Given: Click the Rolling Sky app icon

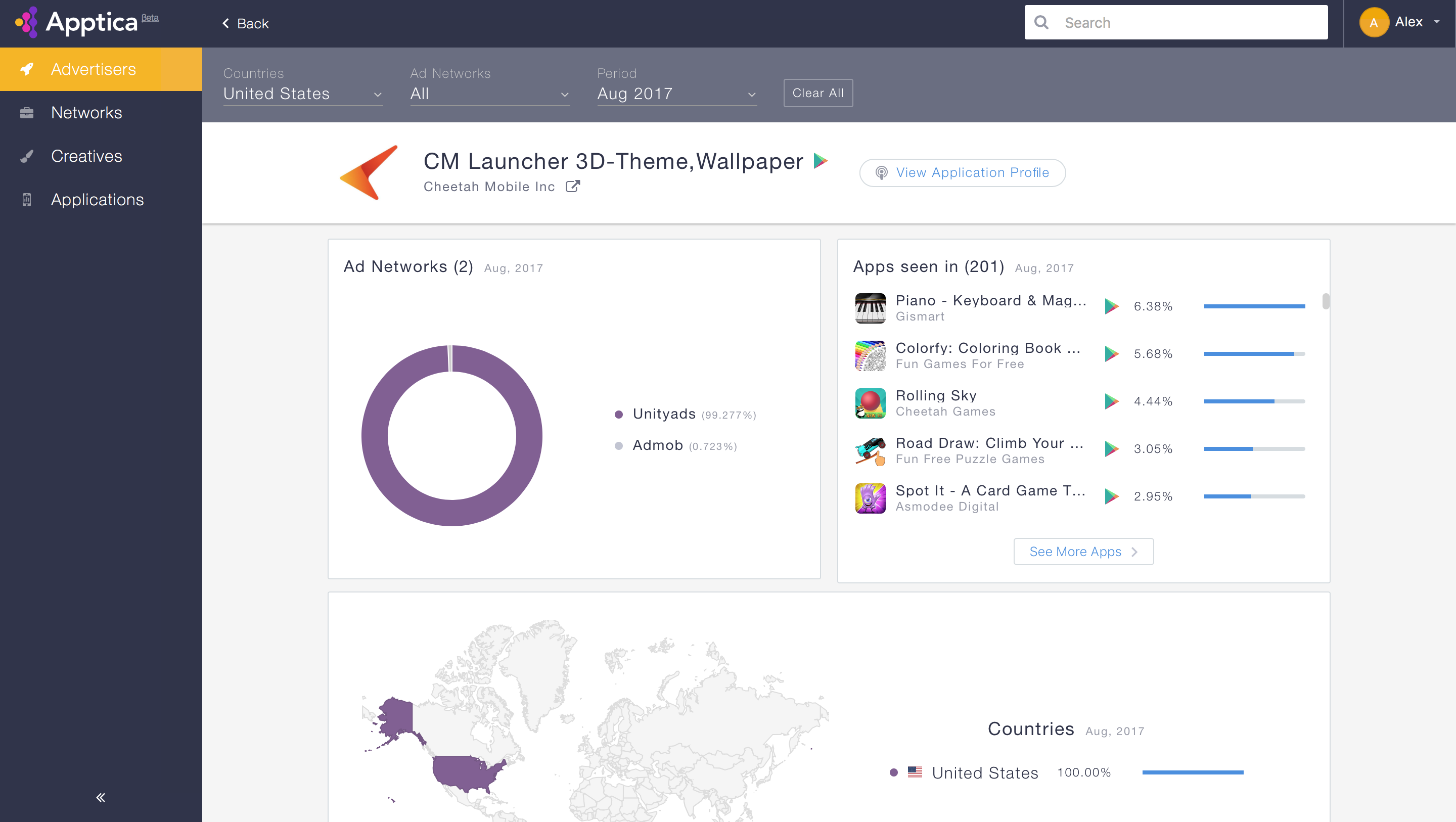Looking at the screenshot, I should click(x=871, y=403).
